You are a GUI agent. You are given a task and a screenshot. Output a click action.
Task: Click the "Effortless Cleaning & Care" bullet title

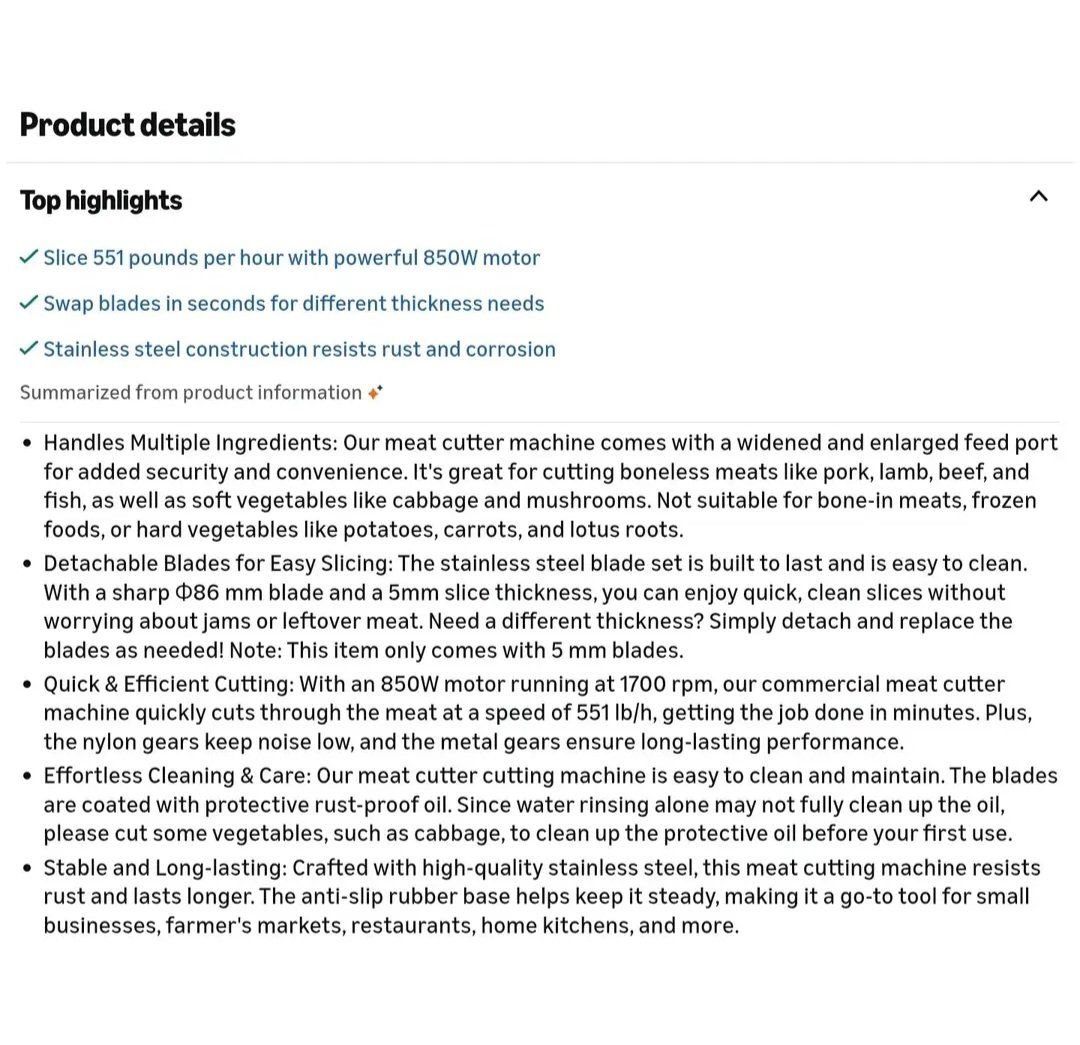point(177,776)
